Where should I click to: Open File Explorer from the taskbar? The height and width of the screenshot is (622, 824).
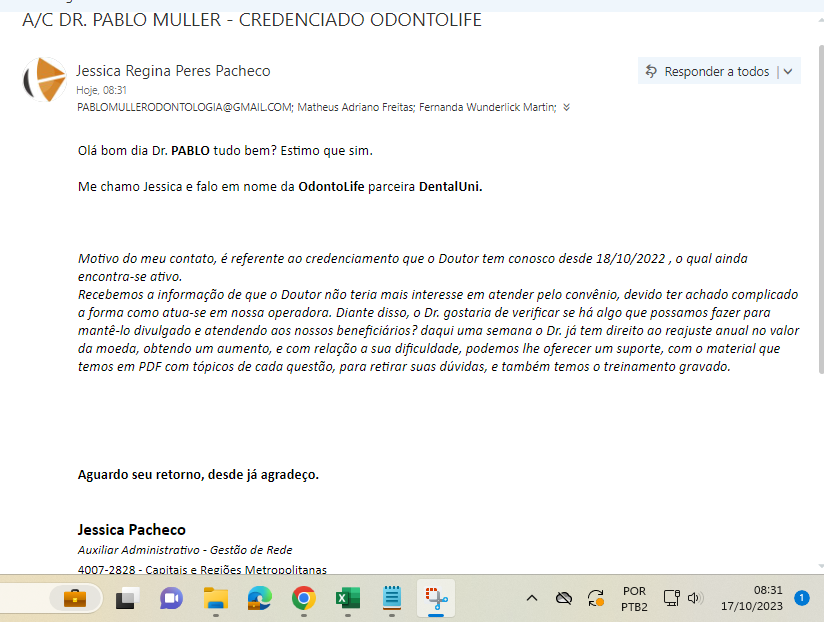tap(215, 598)
